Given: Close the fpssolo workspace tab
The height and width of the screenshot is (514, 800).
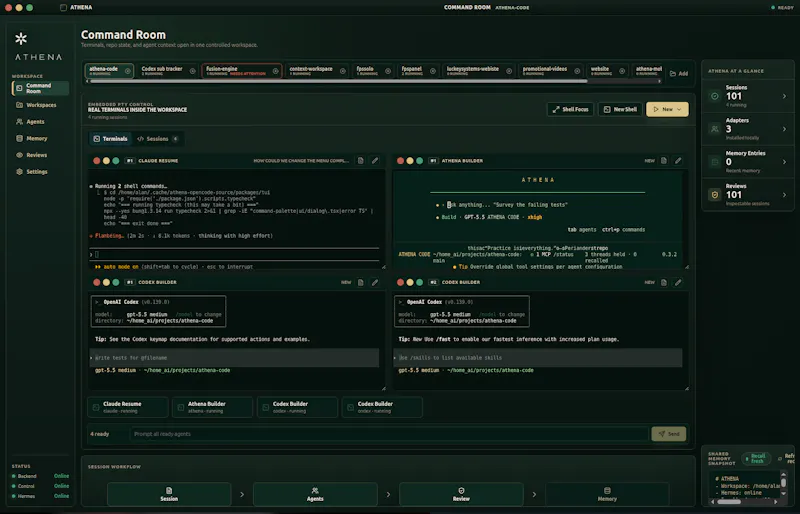Looking at the screenshot, I should [388, 71].
